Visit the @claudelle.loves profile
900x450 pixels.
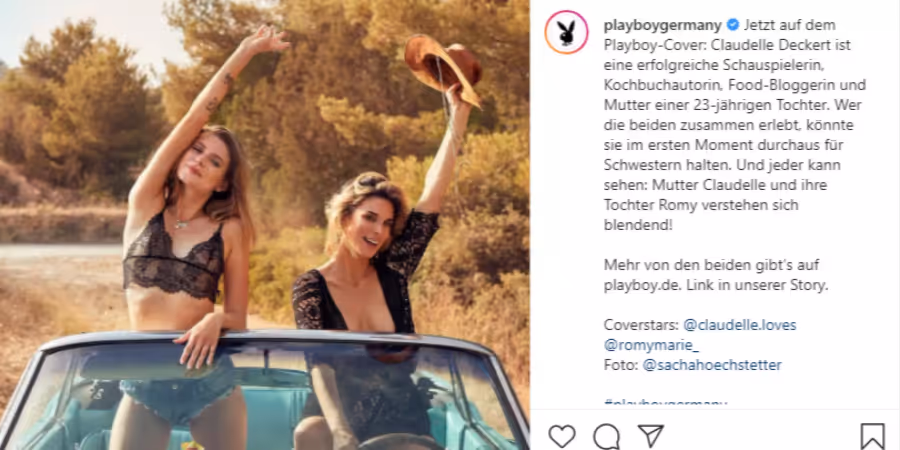click(740, 325)
